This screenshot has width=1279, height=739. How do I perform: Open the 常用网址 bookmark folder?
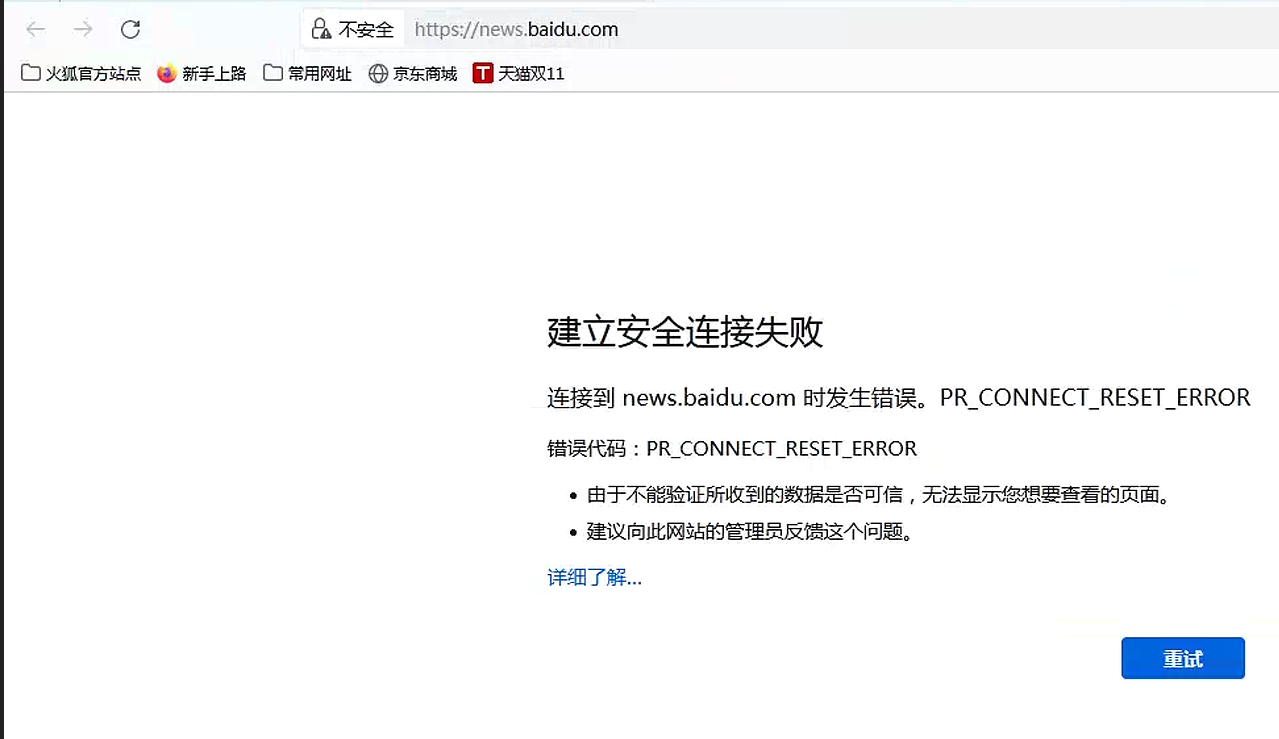click(x=308, y=73)
